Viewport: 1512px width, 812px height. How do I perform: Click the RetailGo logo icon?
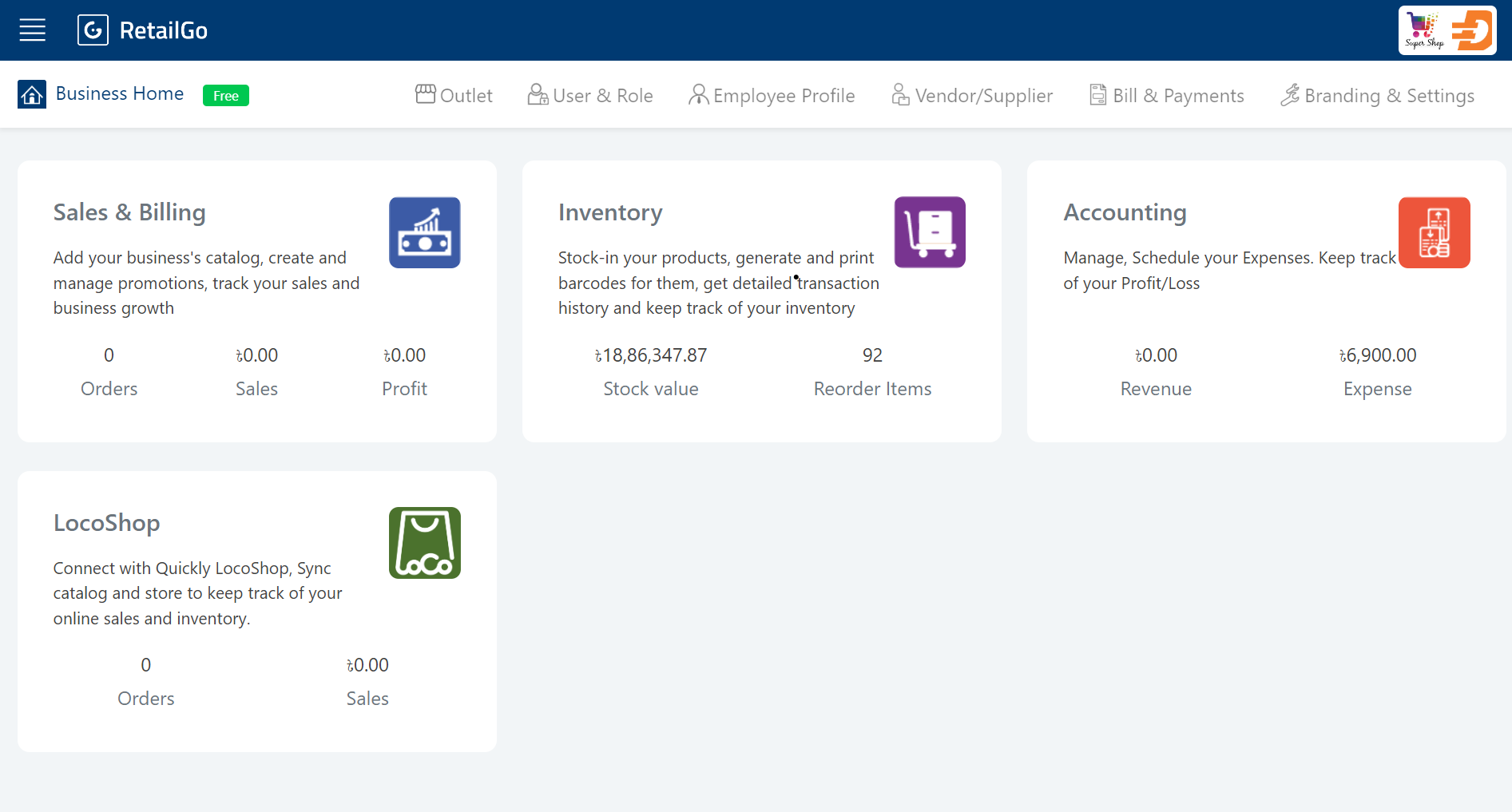tap(93, 30)
